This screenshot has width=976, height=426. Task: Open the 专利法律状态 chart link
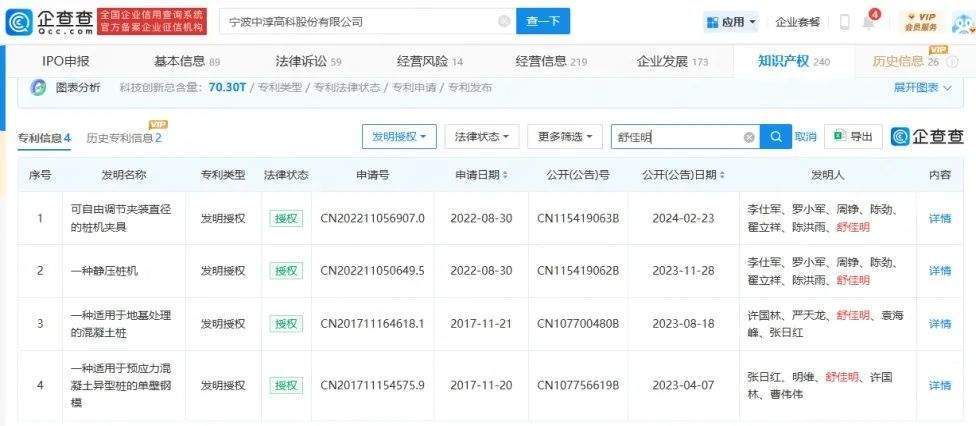click(347, 88)
